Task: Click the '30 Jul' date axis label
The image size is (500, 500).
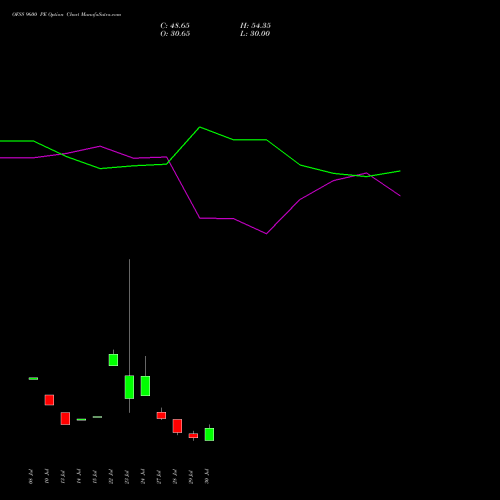Action: pos(207,476)
